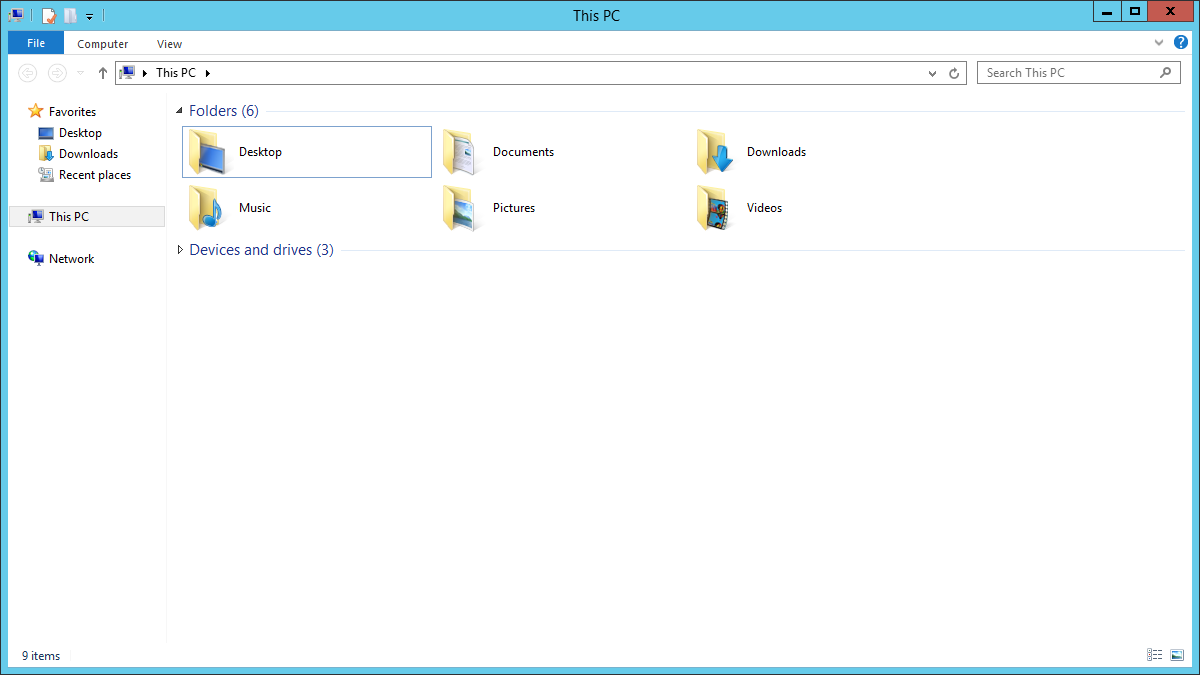Screen dimensions: 1200x675
Task: Expand the Devices and drives (3) group
Action: tap(180, 250)
